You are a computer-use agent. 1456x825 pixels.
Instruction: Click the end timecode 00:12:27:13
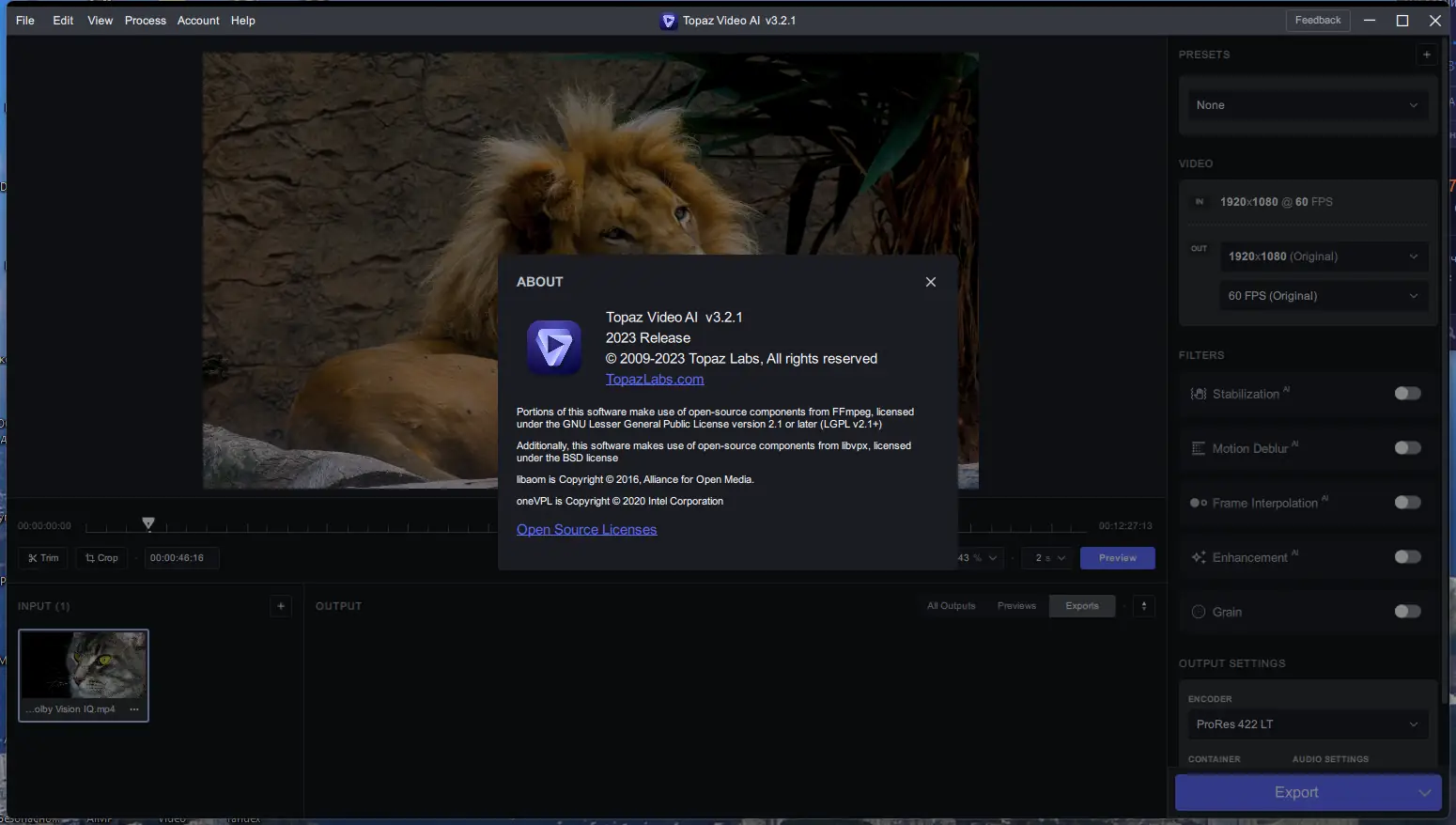(x=1125, y=526)
